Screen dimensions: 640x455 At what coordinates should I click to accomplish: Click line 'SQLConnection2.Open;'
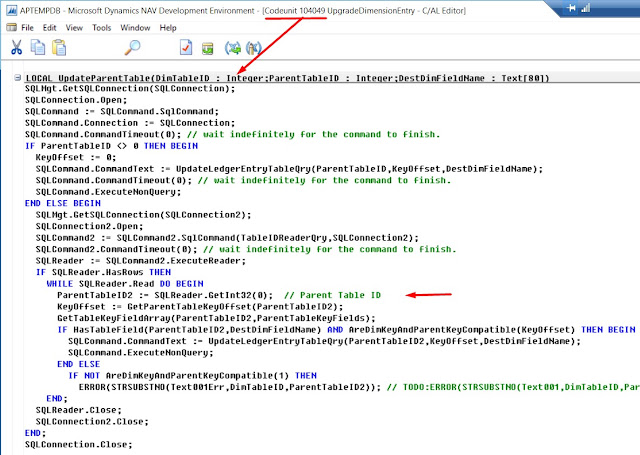90,226
